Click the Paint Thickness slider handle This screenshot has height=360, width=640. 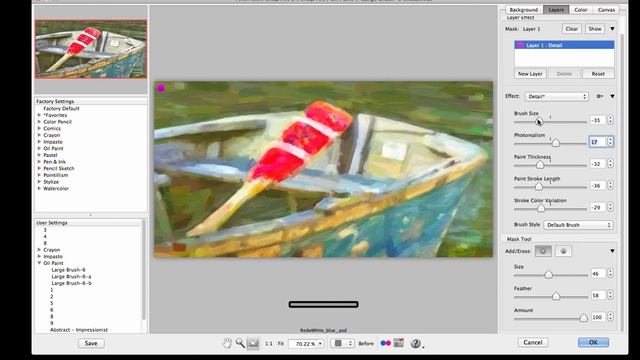[540, 164]
